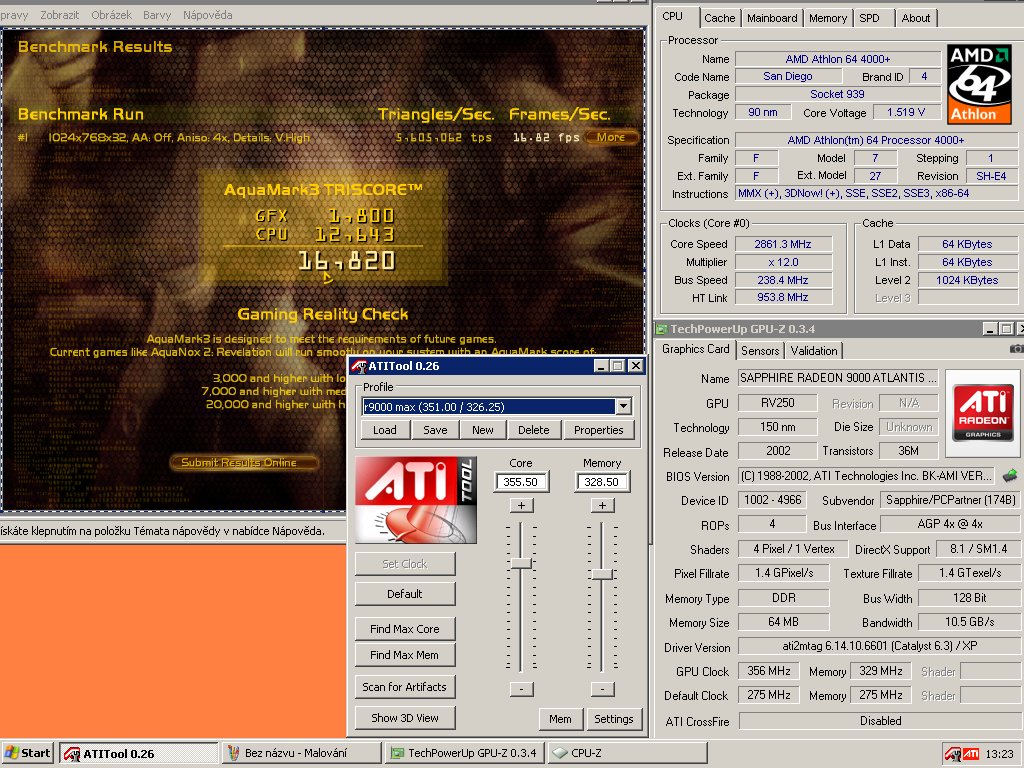This screenshot has width=1024, height=768.
Task: Open the Start menu
Action: (x=27, y=753)
